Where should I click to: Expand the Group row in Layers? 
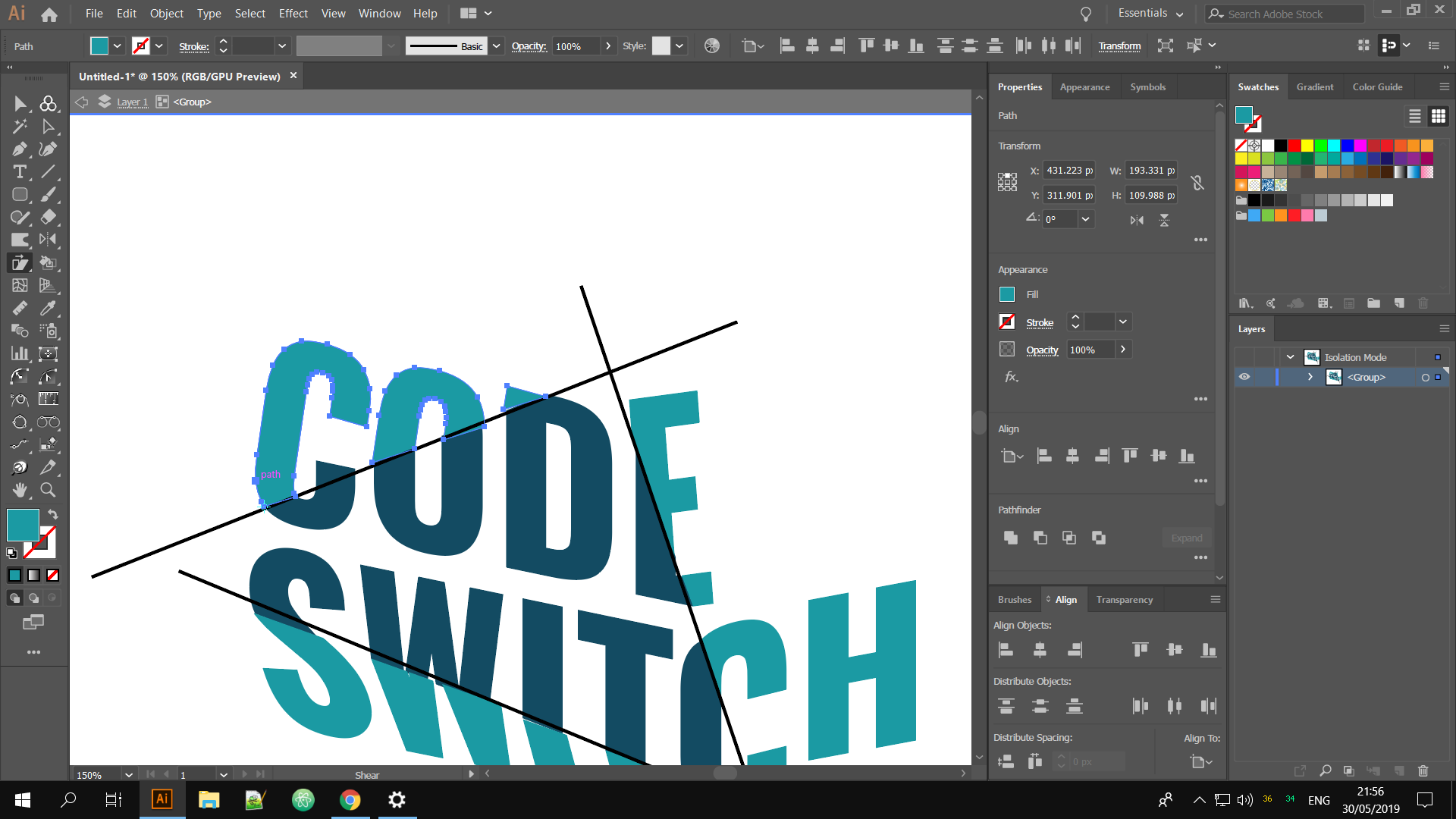point(1310,377)
